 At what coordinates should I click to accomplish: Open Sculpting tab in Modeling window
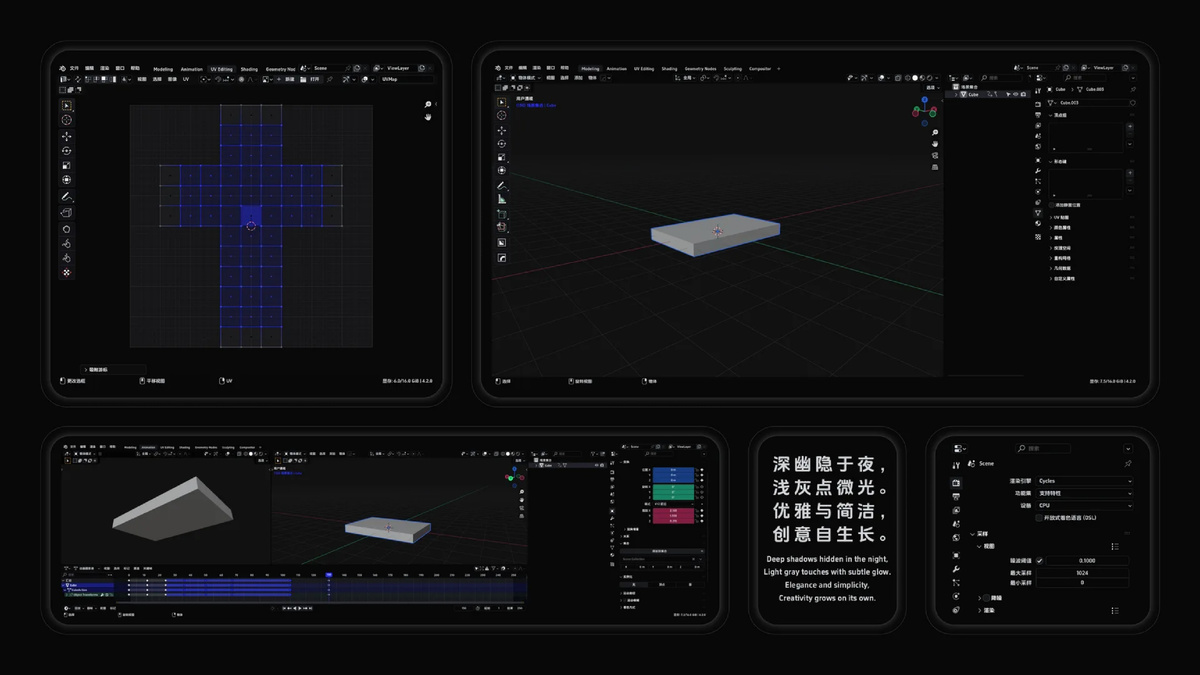pos(733,69)
